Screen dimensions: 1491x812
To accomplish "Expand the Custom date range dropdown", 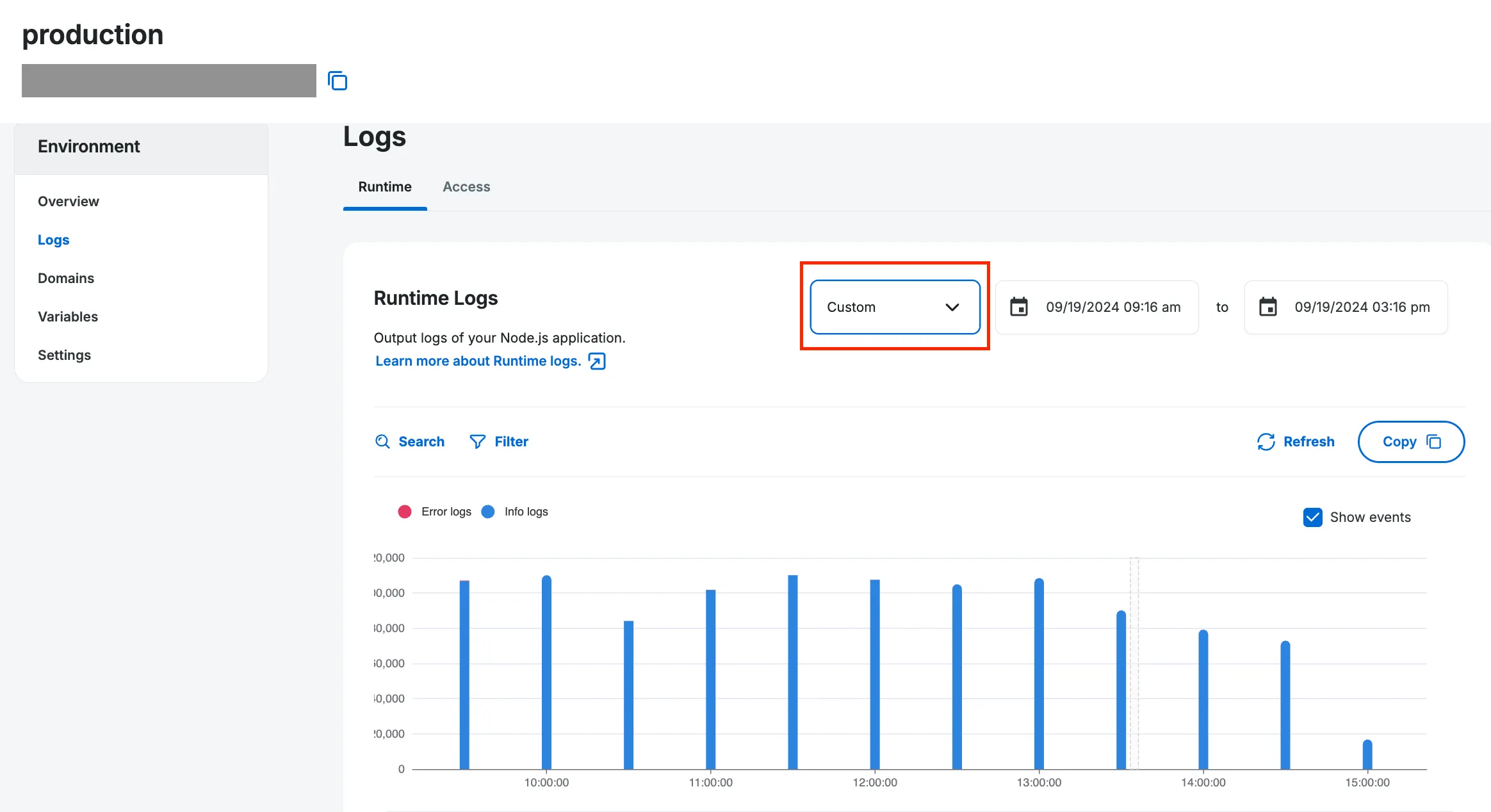I will point(894,306).
